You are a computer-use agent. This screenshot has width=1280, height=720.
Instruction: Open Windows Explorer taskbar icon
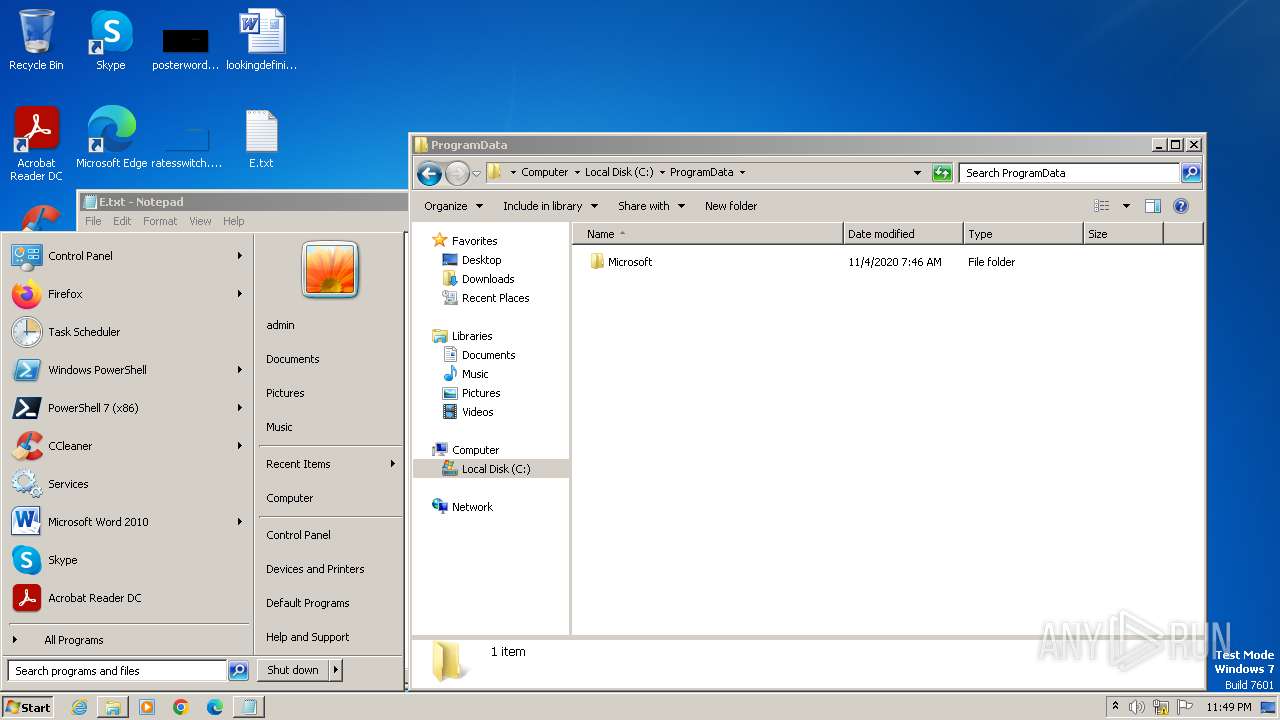[113, 707]
